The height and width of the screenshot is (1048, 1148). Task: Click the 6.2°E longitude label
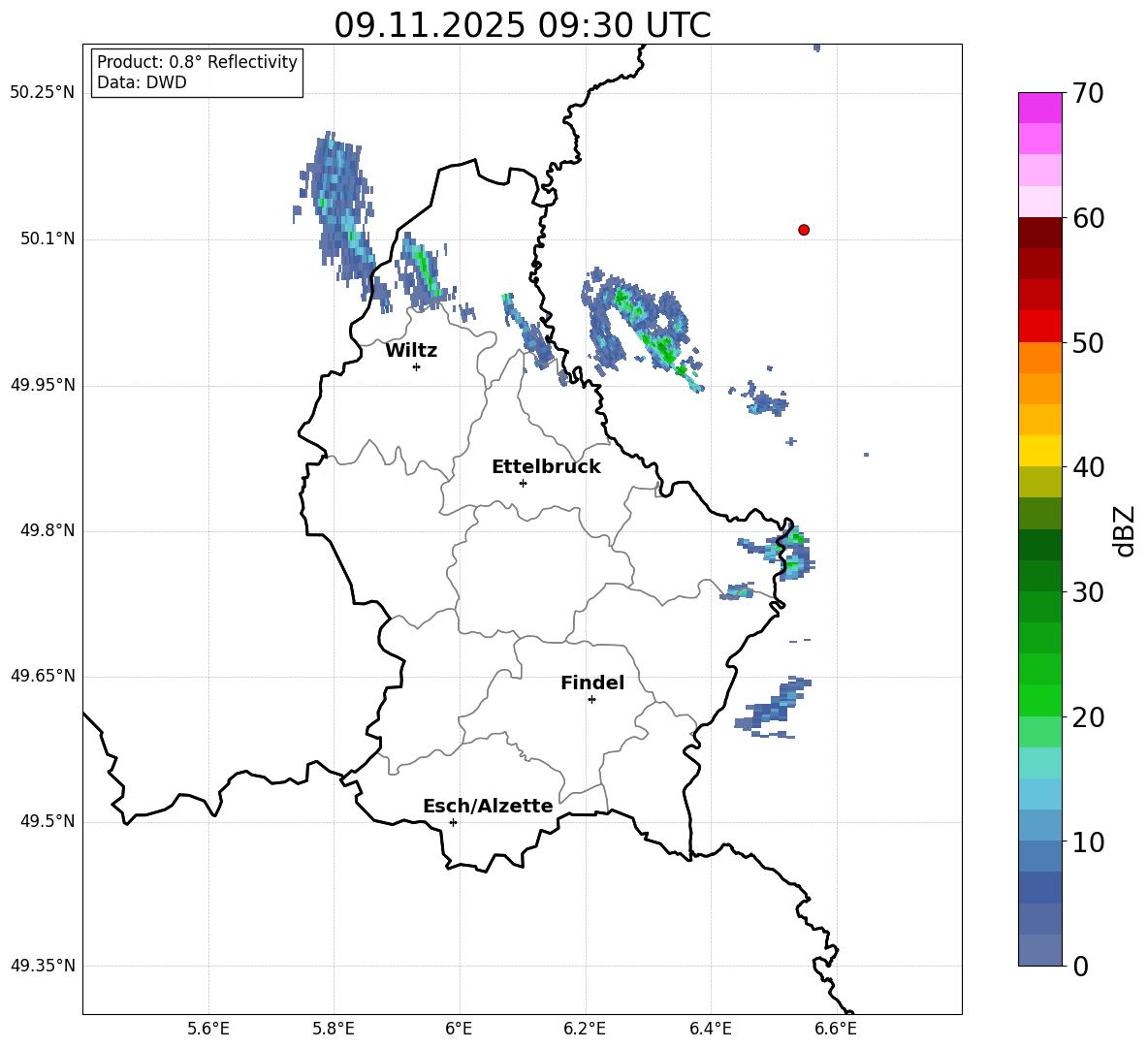pyautogui.click(x=585, y=1029)
